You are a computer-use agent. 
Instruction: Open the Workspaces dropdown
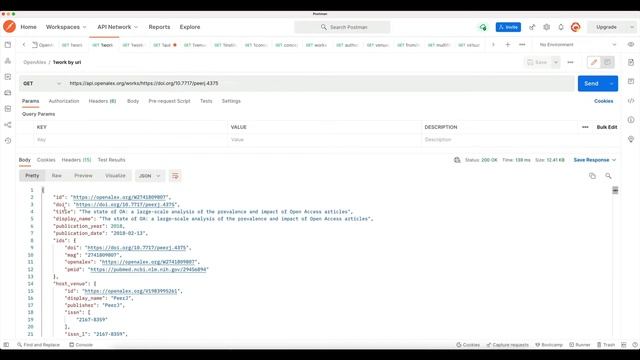click(x=66, y=27)
